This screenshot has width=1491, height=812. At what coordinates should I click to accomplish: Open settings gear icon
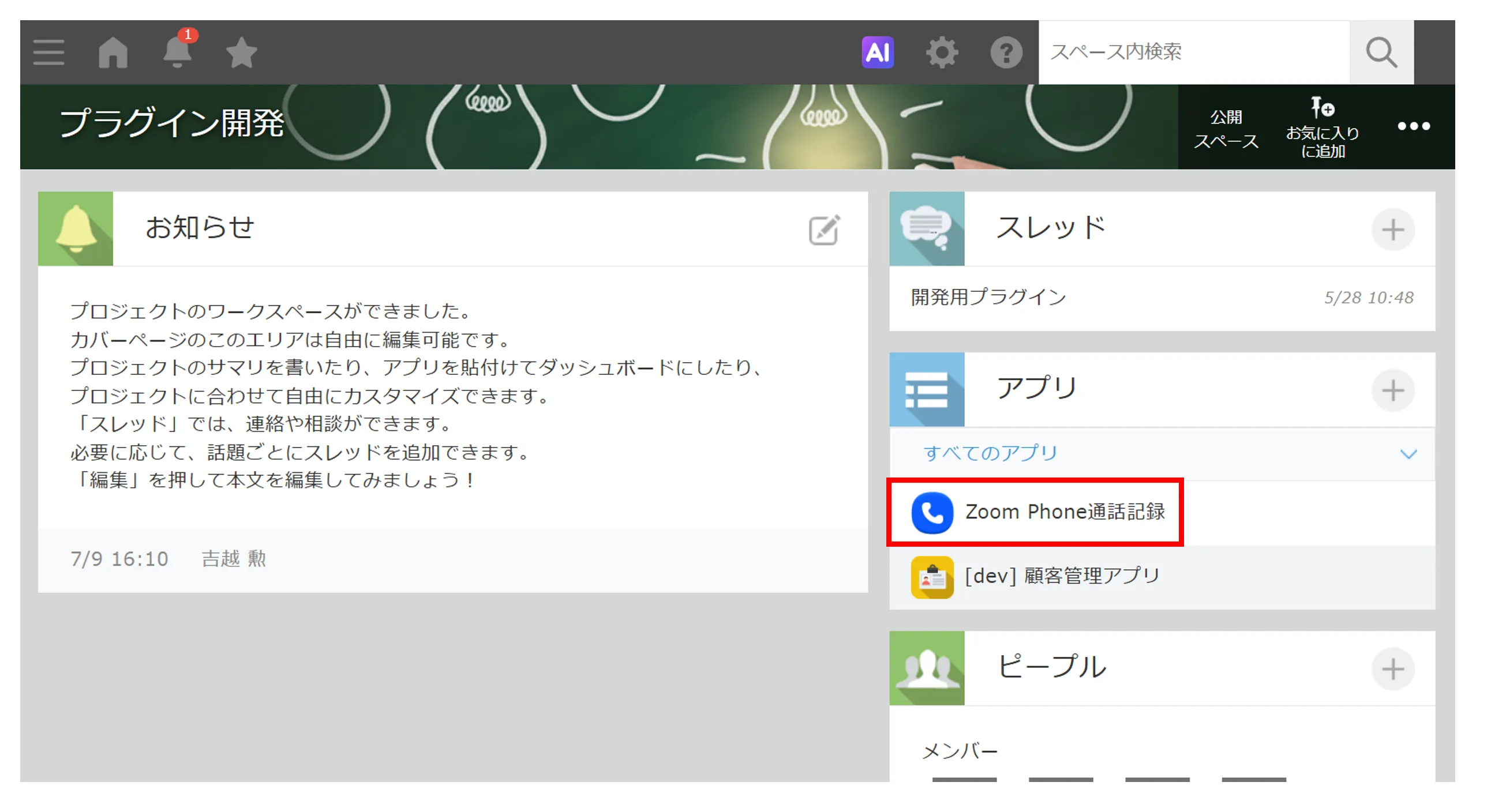pyautogui.click(x=942, y=52)
